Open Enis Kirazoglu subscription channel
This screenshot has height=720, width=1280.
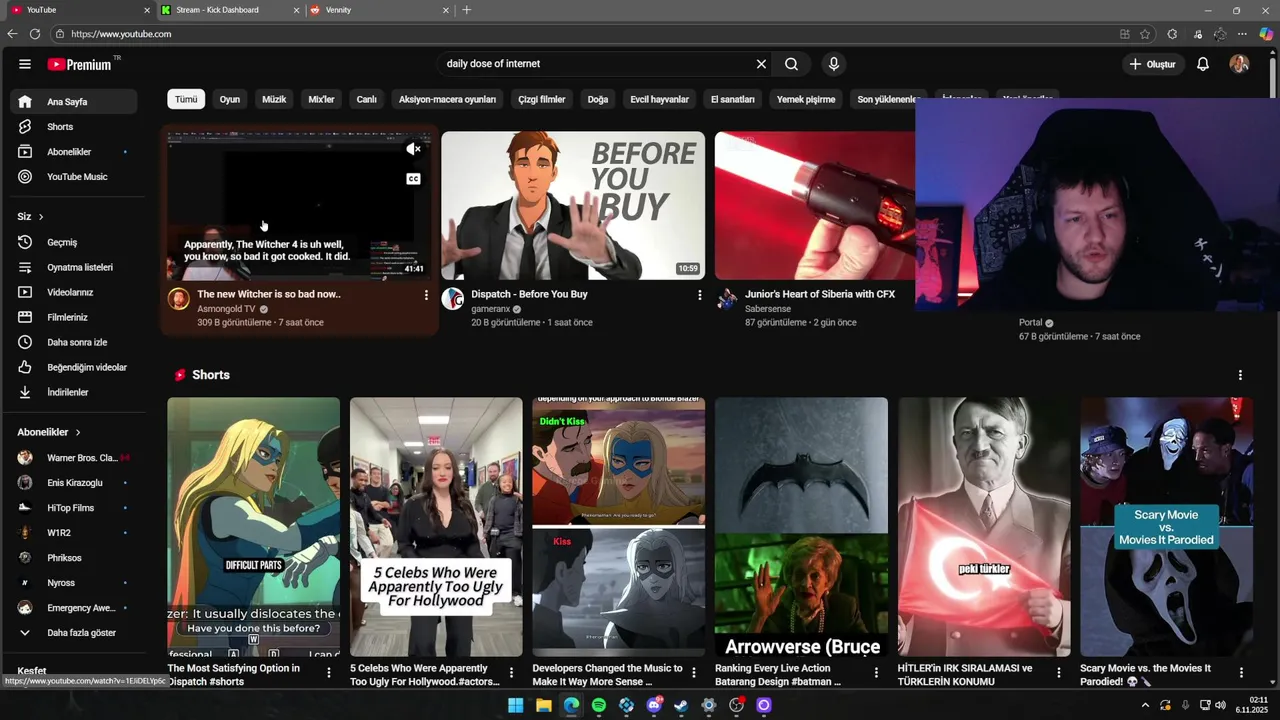74,483
